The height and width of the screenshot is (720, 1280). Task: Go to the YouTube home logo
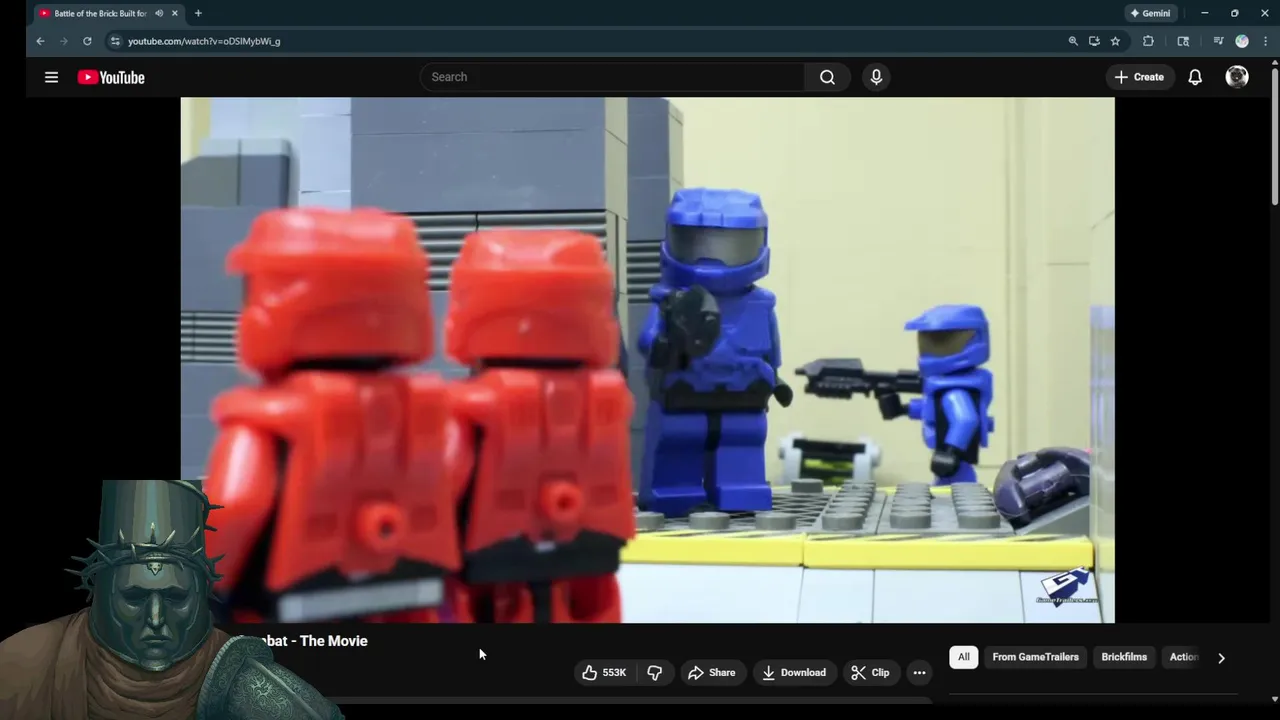[111, 77]
